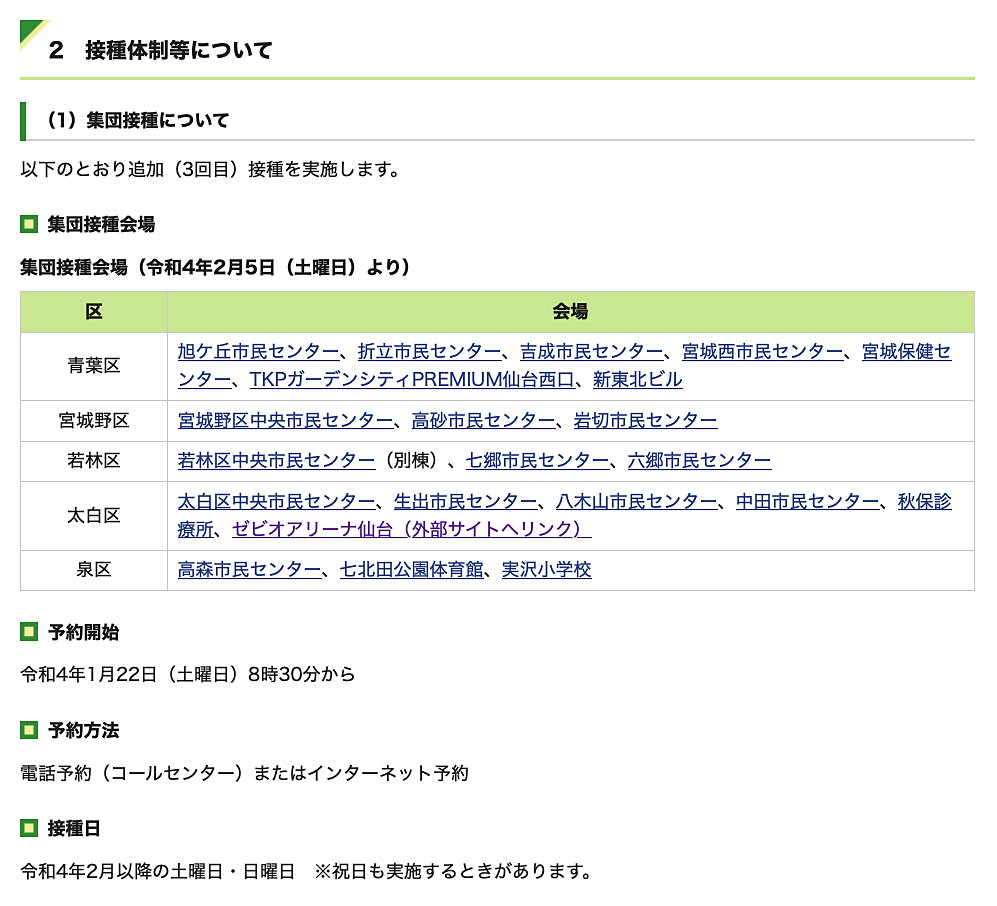Open the 宮城保健センター link
This screenshot has width=997, height=906.
906,352
